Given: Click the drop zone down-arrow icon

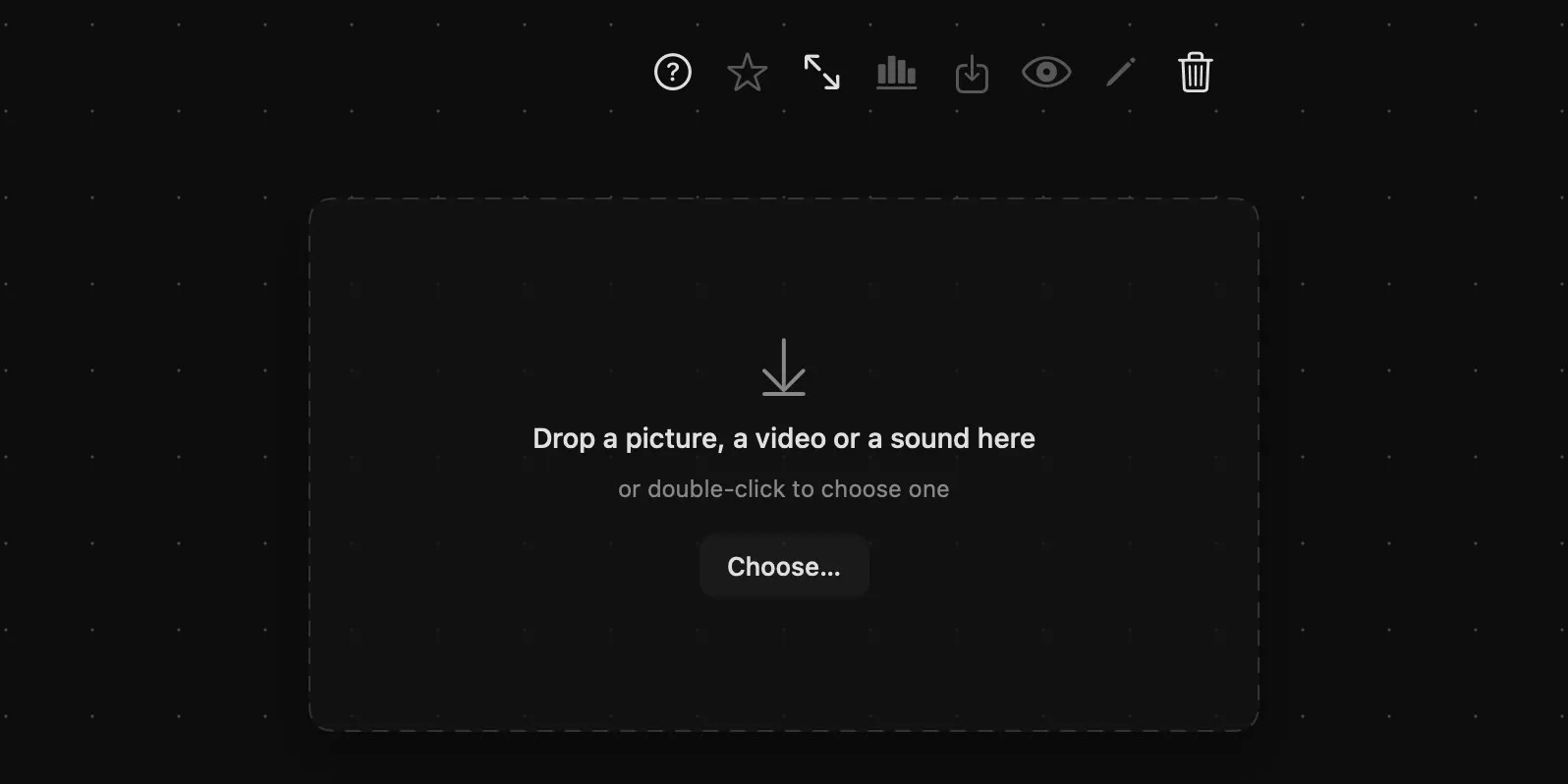Looking at the screenshot, I should click(x=784, y=367).
